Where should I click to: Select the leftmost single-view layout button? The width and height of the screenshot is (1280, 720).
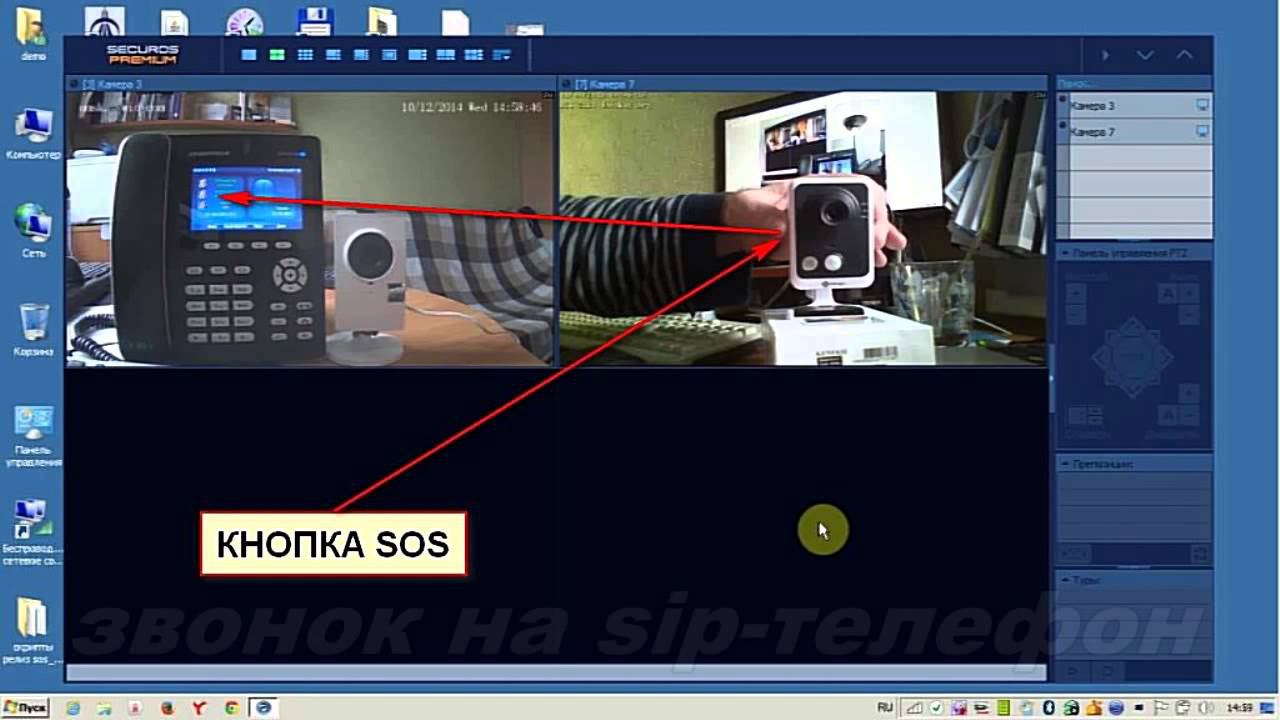[249, 55]
